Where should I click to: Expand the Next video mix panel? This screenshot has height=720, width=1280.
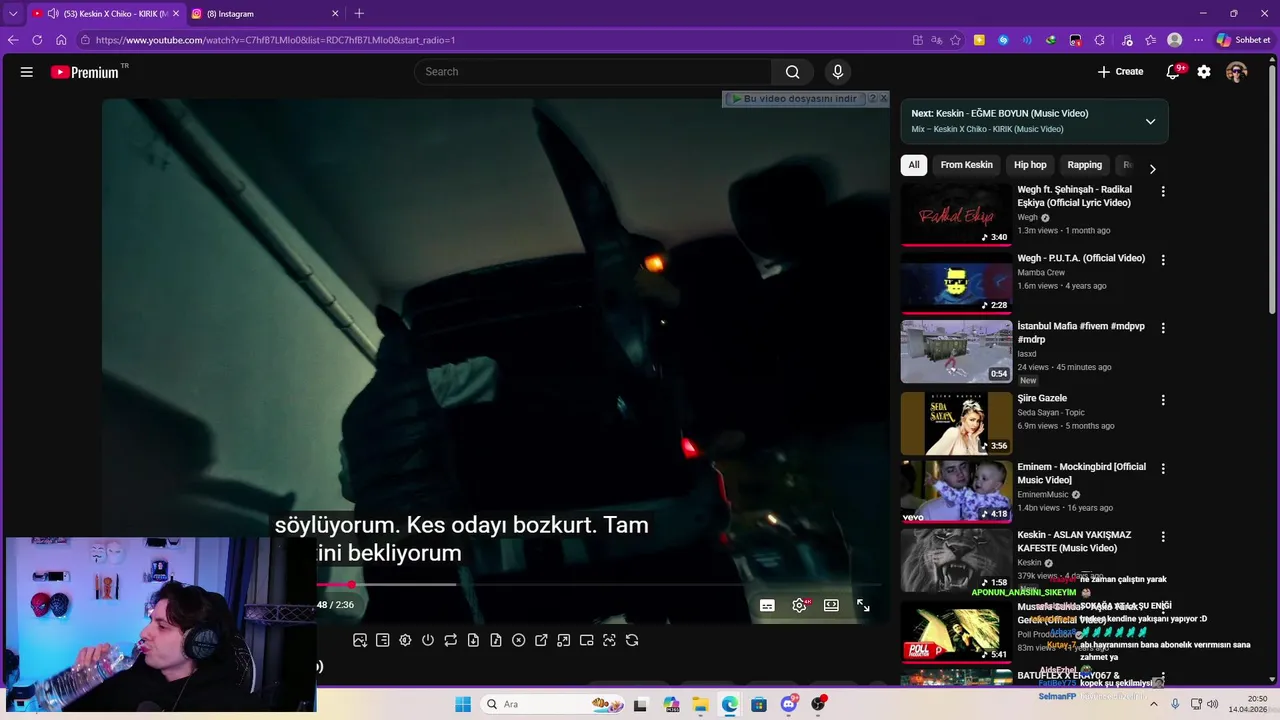(1150, 121)
